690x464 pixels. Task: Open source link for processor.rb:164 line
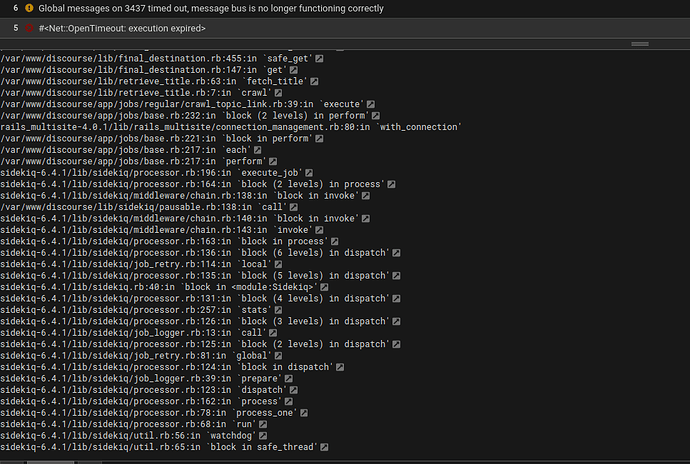[391, 184]
